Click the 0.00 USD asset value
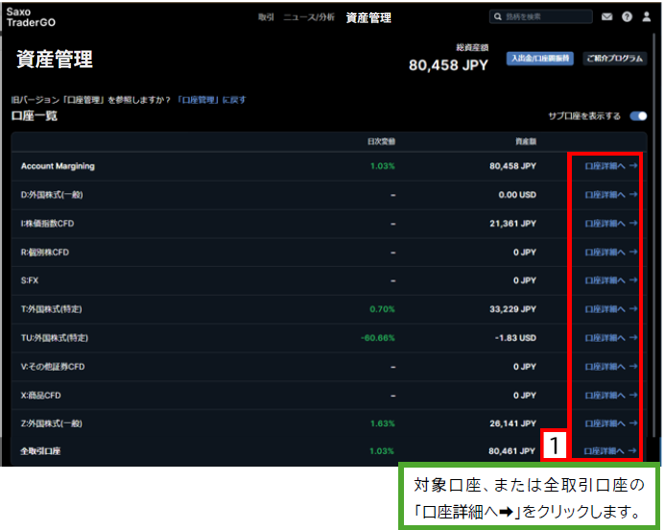 click(x=517, y=195)
